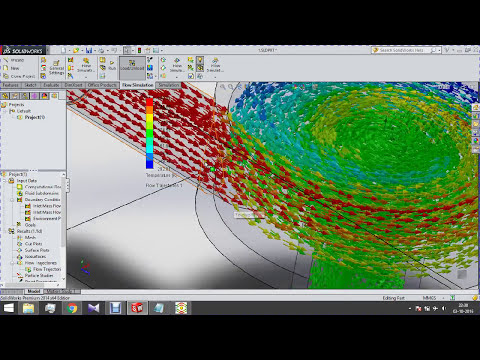Screen dimensions: 480x360
Task: Click the temperature color legend bar
Action: (150, 133)
